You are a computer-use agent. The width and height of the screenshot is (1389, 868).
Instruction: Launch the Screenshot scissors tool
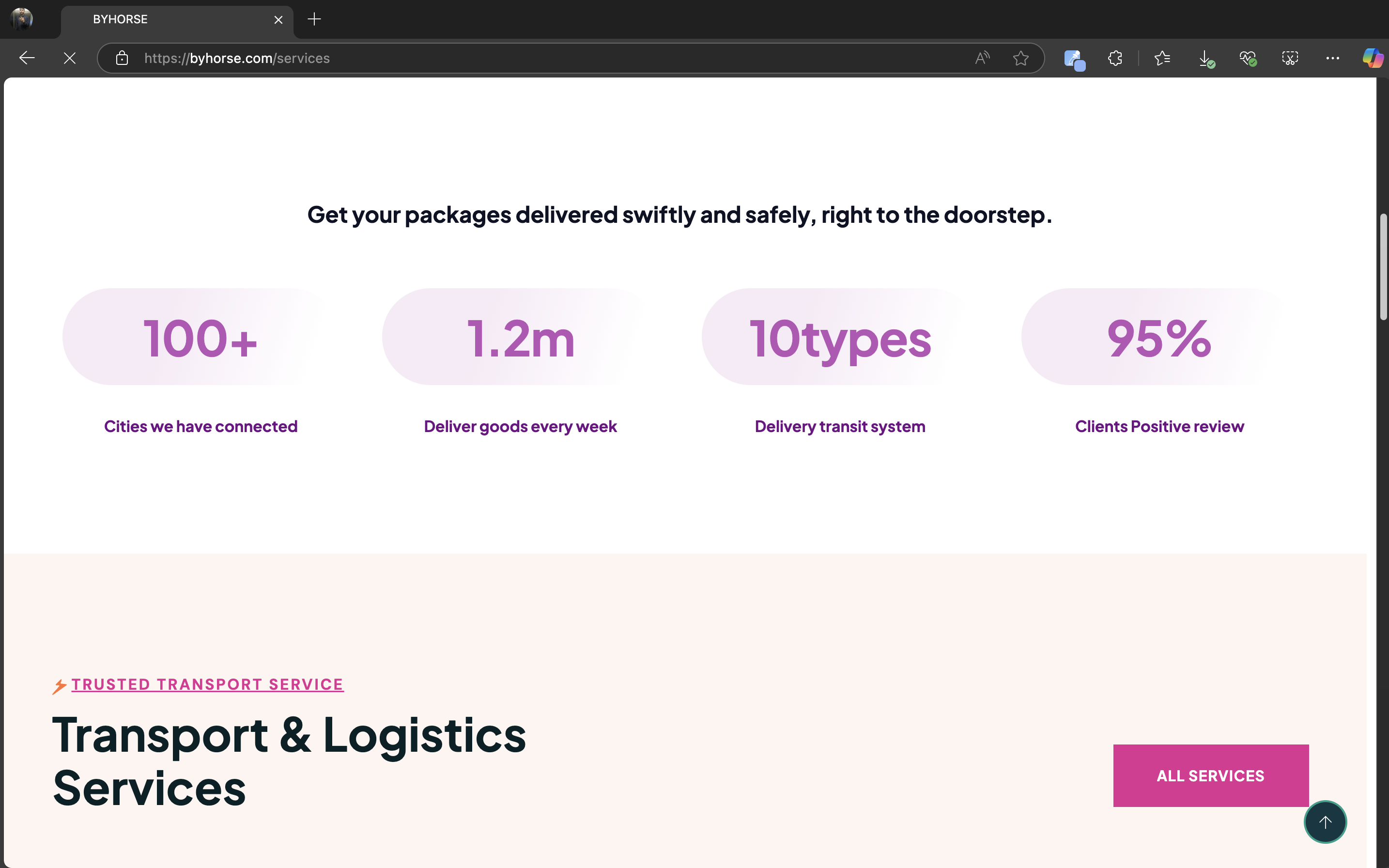1290,58
